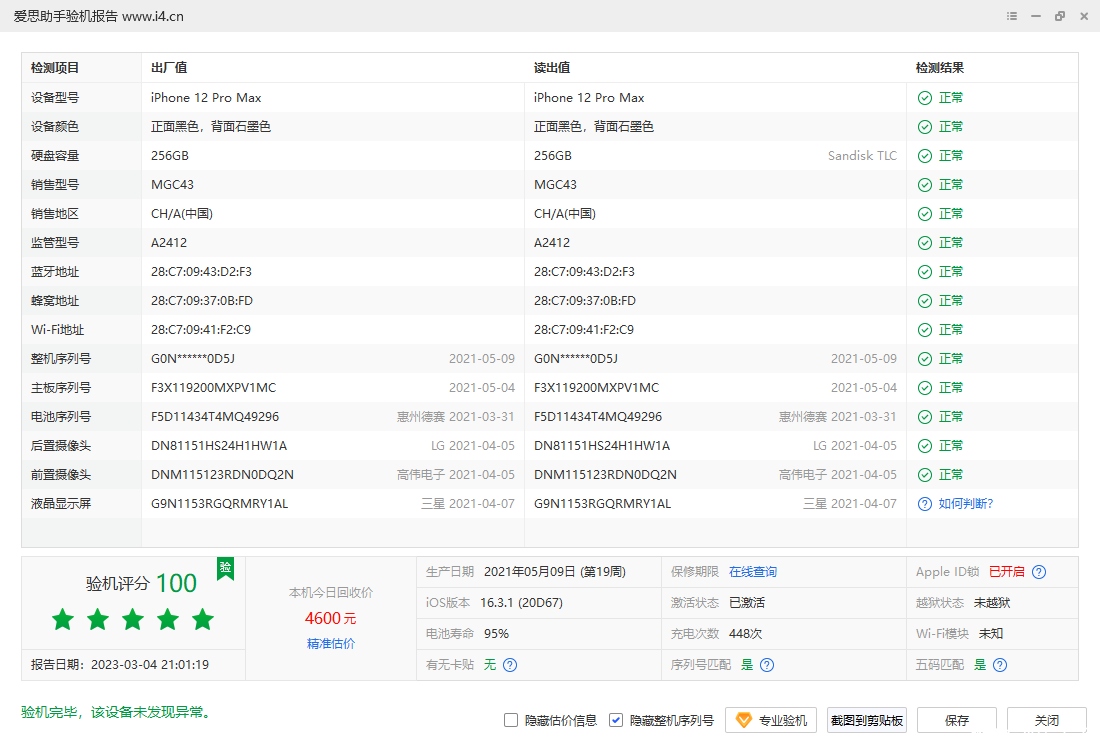The image size is (1100, 749).
Task: Click the 如何判断? link
Action: [x=966, y=504]
